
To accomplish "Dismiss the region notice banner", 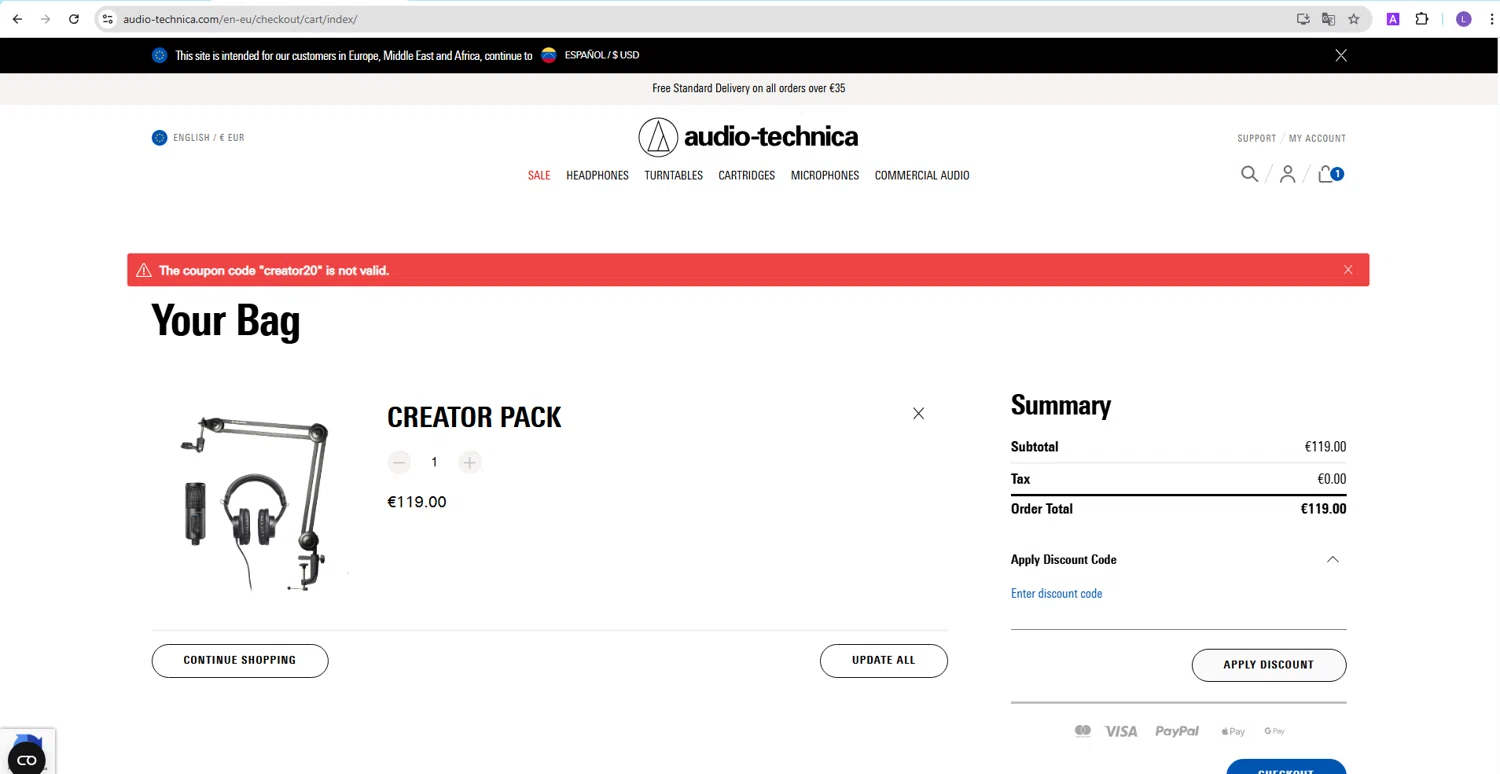I will coord(1341,55).
